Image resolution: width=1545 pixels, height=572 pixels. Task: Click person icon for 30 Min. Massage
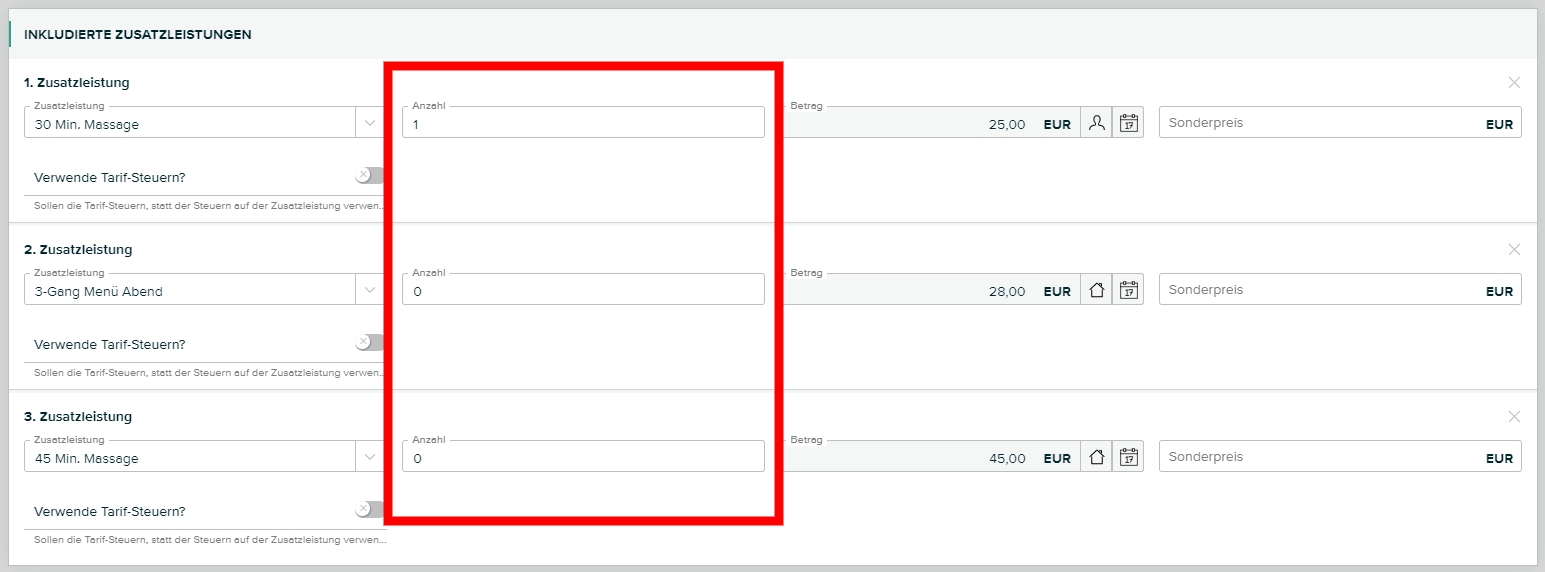pyautogui.click(x=1097, y=124)
